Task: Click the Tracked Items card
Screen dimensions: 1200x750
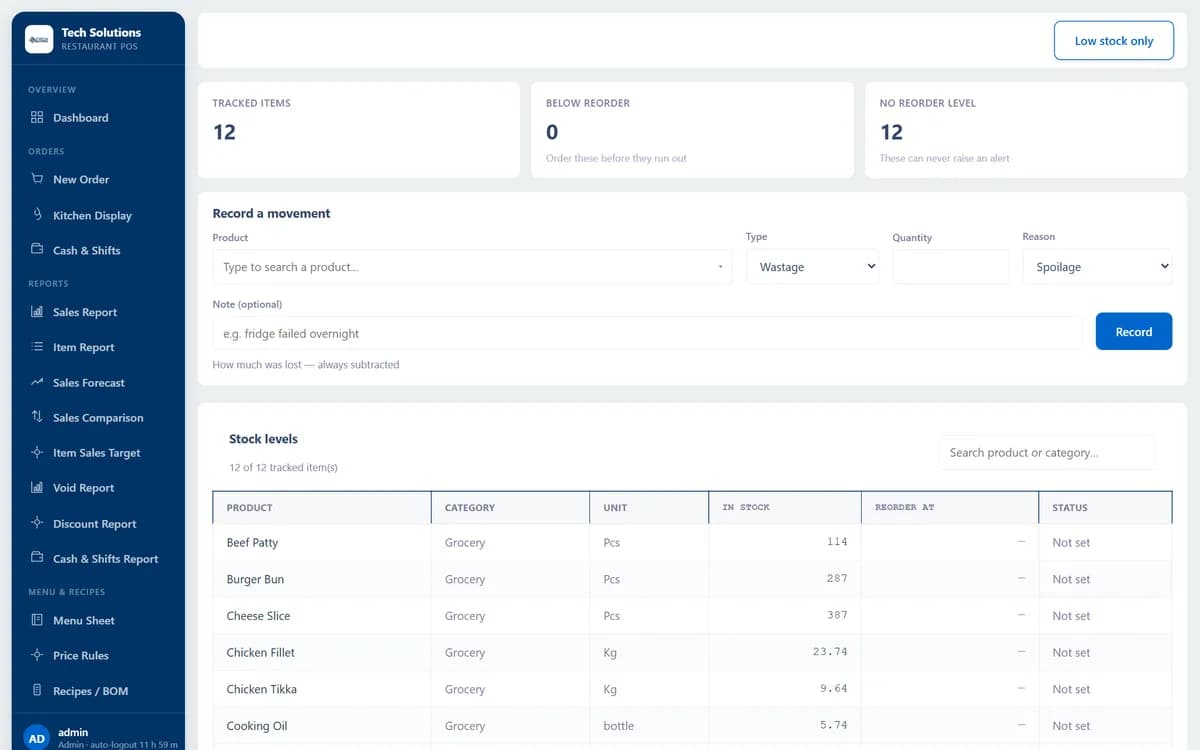Action: (x=359, y=130)
